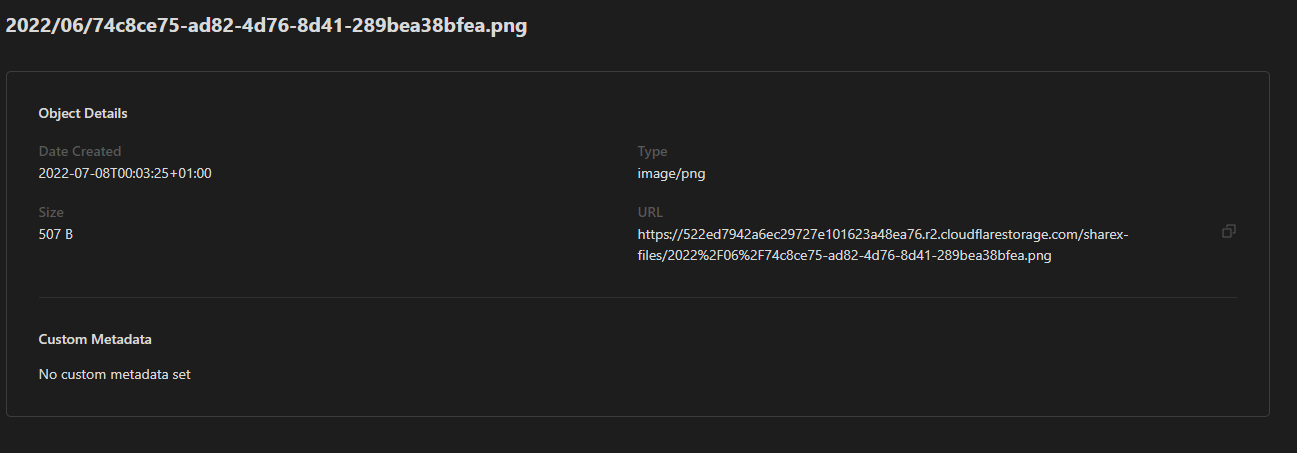Click the 2022/06 folder prefix in the title

click(x=44, y=26)
